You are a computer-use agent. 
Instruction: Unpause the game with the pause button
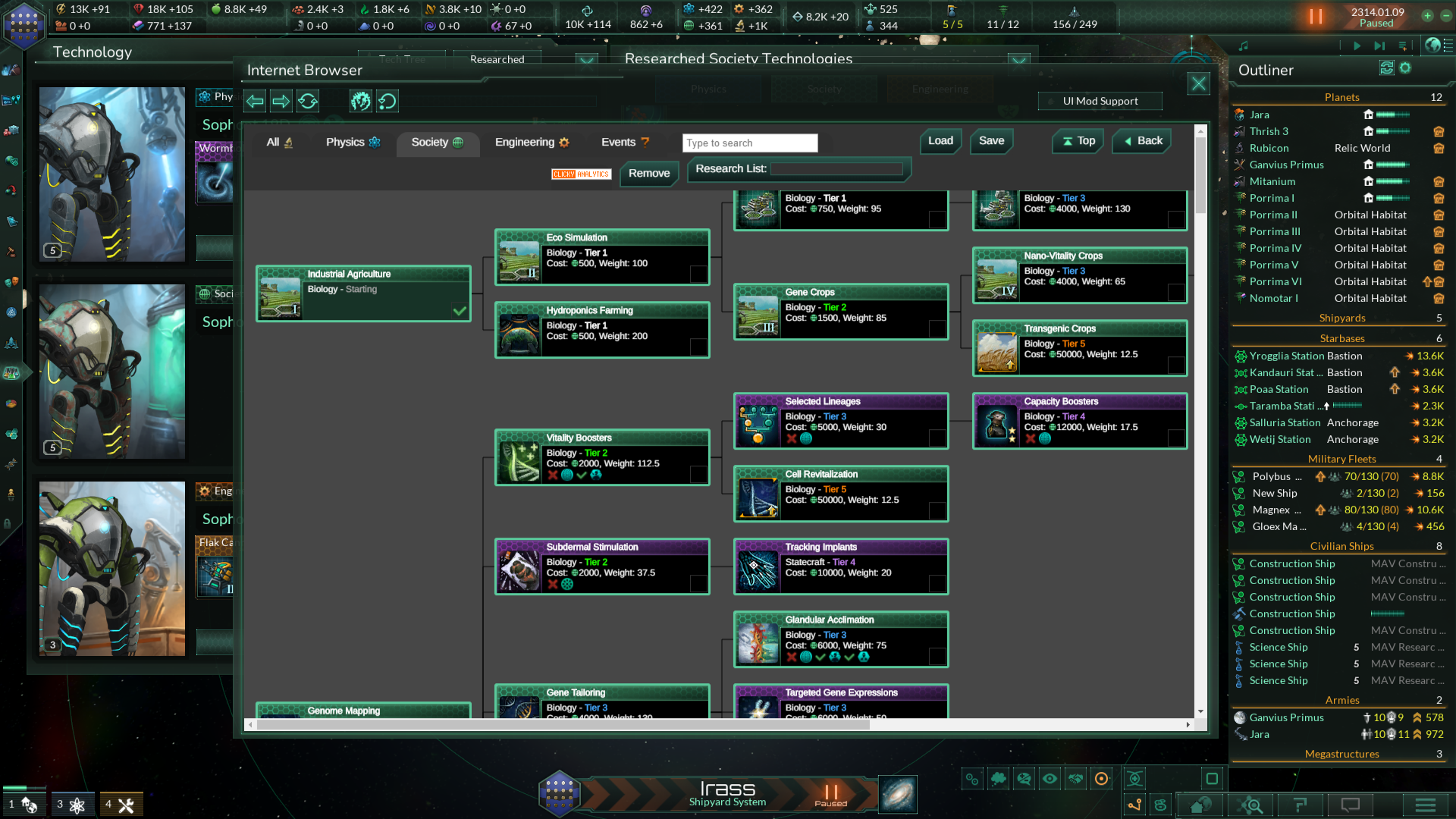[1316, 15]
